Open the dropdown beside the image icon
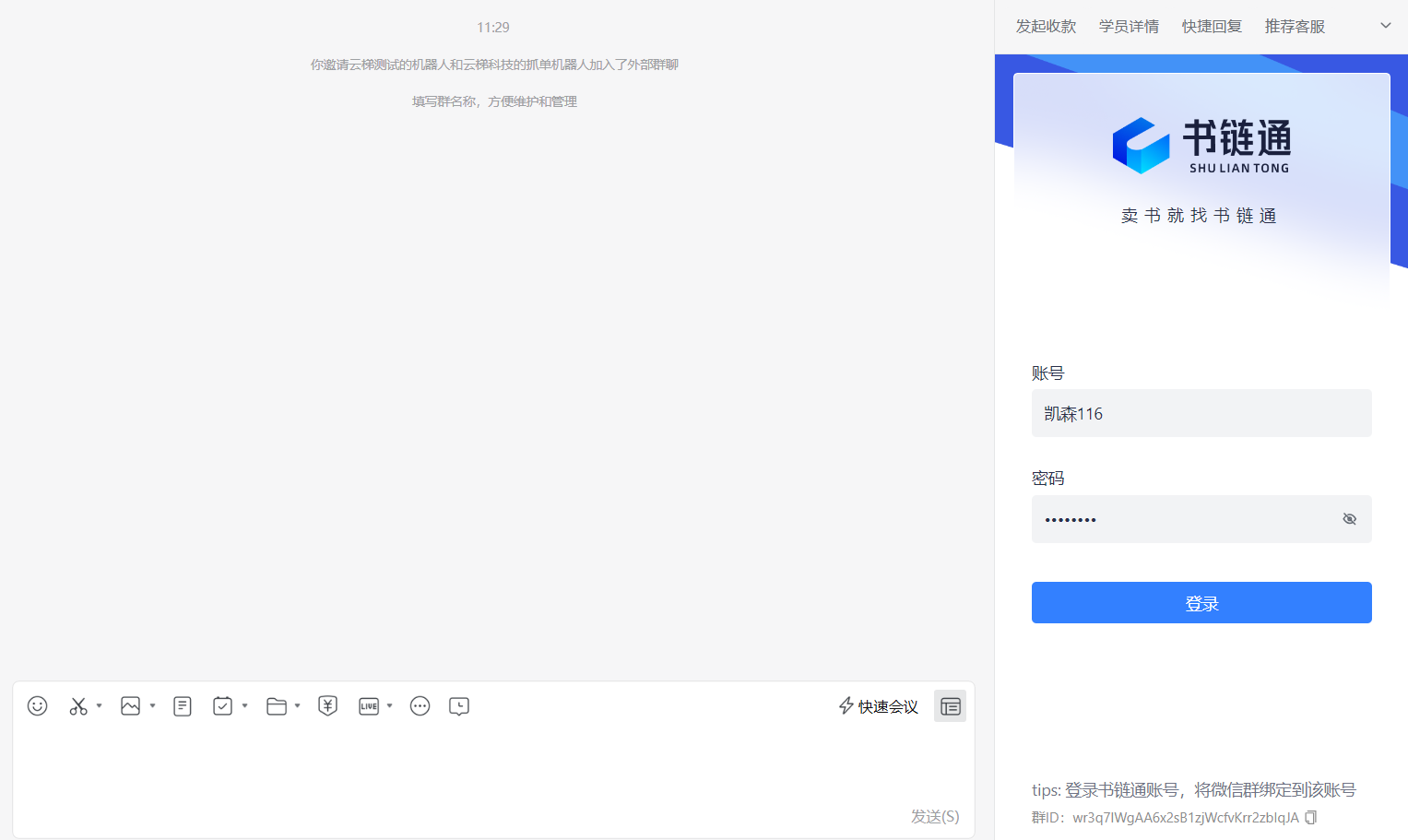This screenshot has height=840, width=1408. pyautogui.click(x=152, y=706)
